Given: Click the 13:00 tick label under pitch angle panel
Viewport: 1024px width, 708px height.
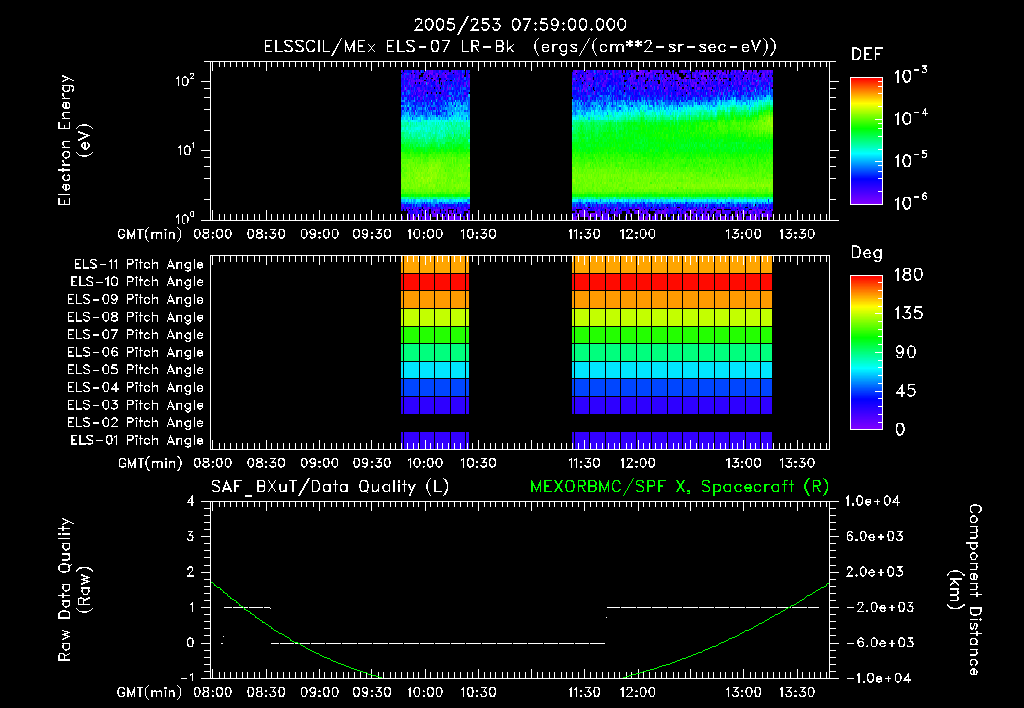Looking at the screenshot, I should (x=743, y=464).
